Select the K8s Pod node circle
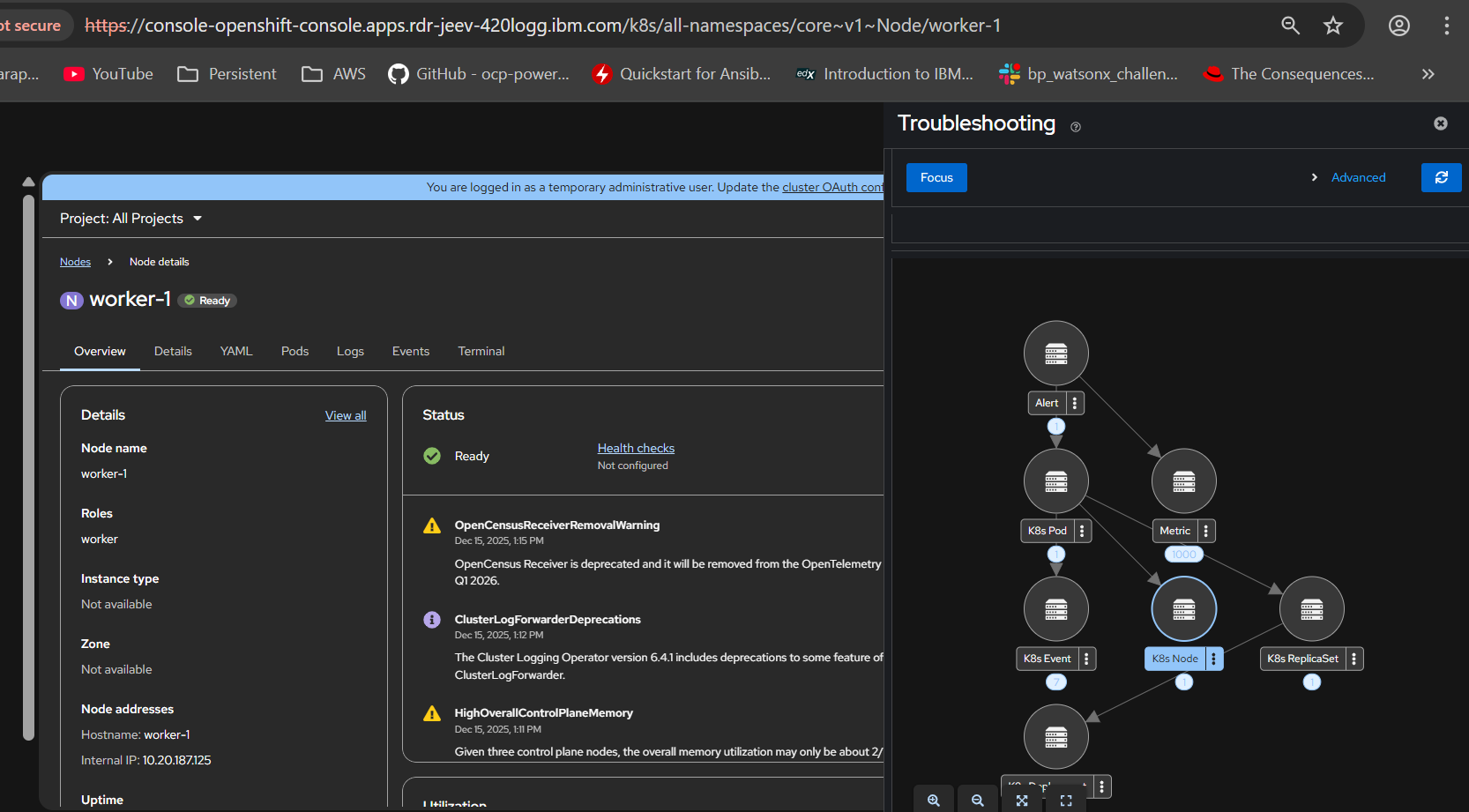The width and height of the screenshot is (1469, 812). coord(1055,481)
